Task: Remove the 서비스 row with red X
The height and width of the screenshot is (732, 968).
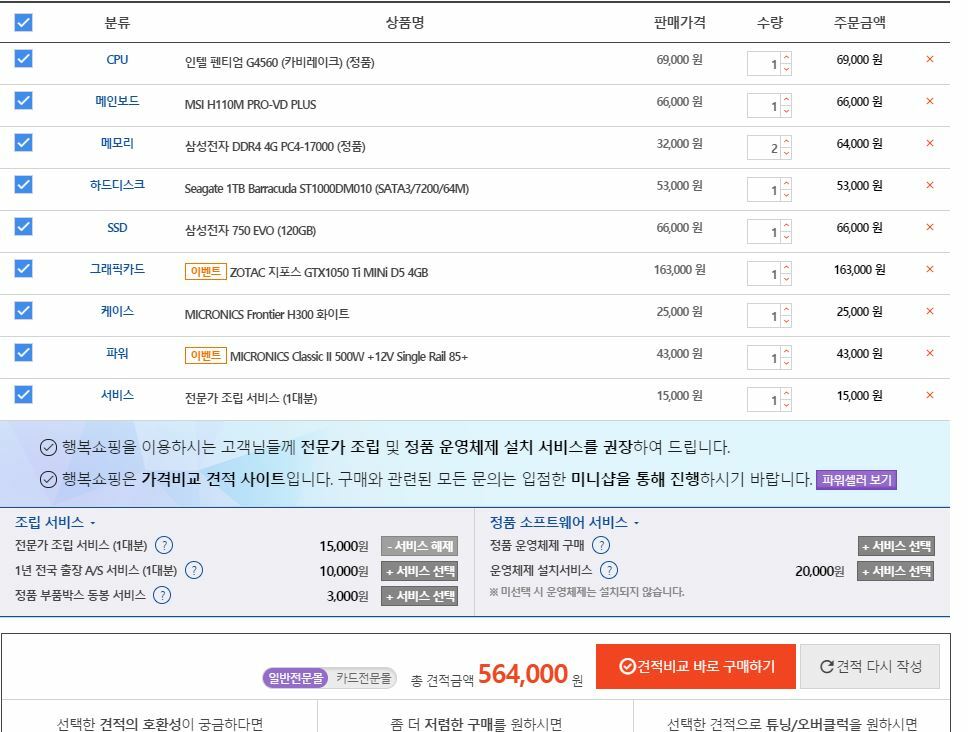Action: tap(929, 395)
